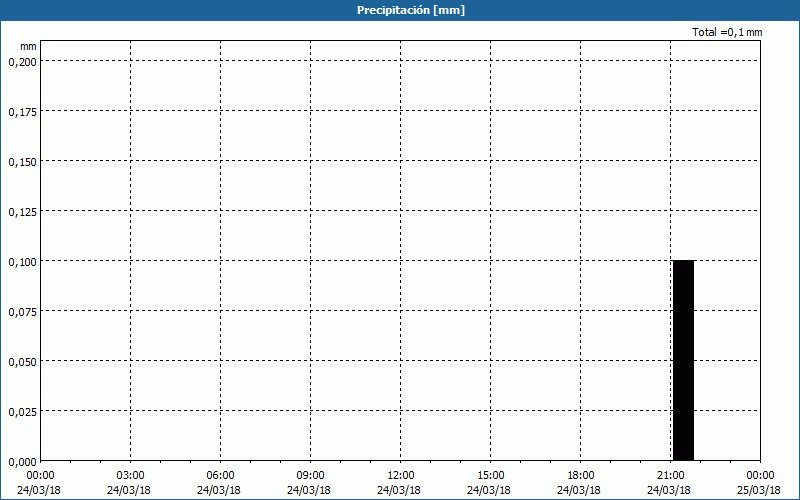
Task: Click the 0,050 y-axis value
Action: click(22, 361)
